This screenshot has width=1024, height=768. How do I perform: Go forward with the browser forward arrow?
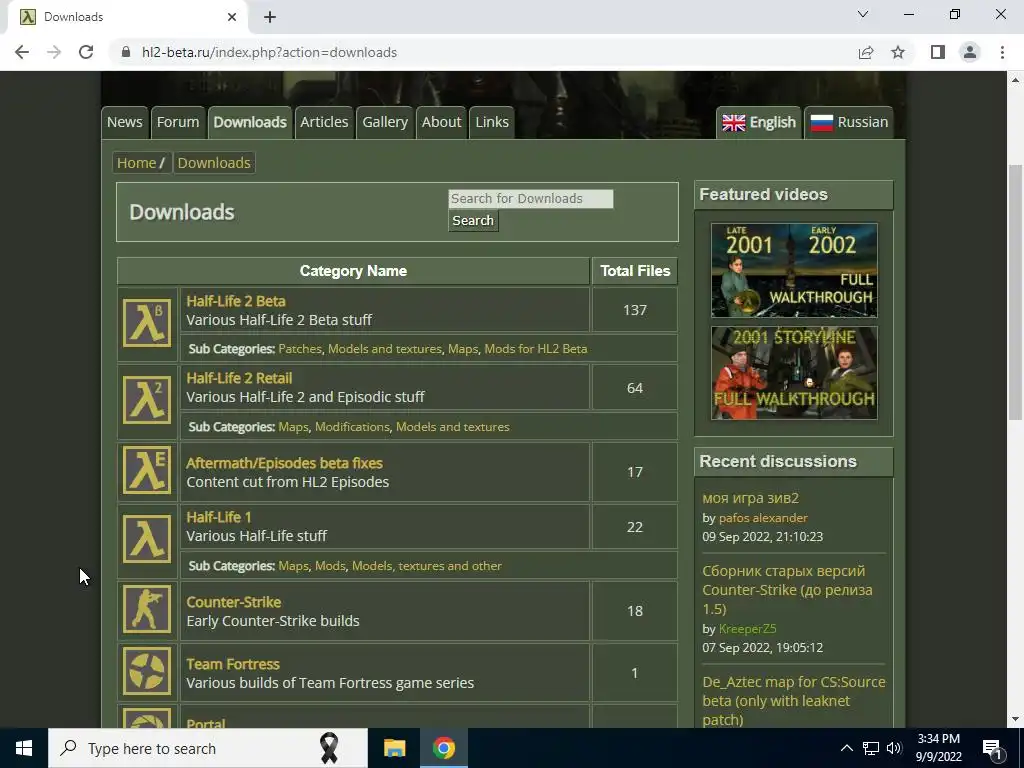[x=54, y=52]
